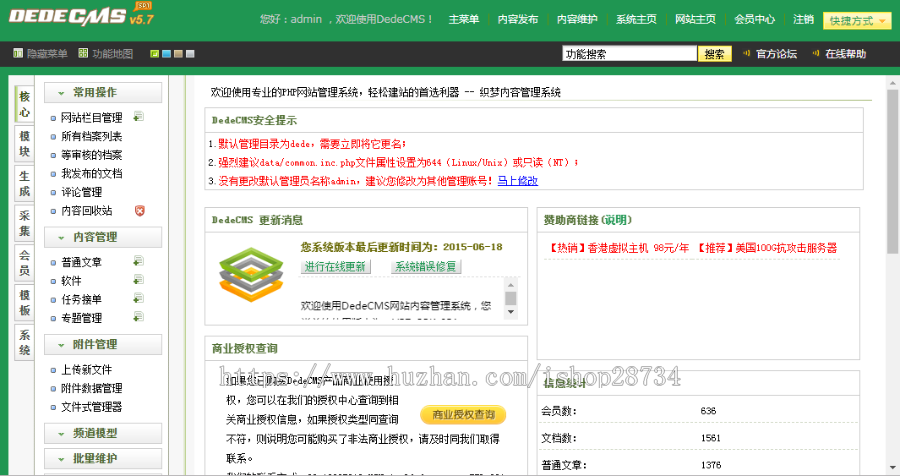Open 等审核的档案 in the sidebar
The width and height of the screenshot is (900, 476).
(92, 155)
